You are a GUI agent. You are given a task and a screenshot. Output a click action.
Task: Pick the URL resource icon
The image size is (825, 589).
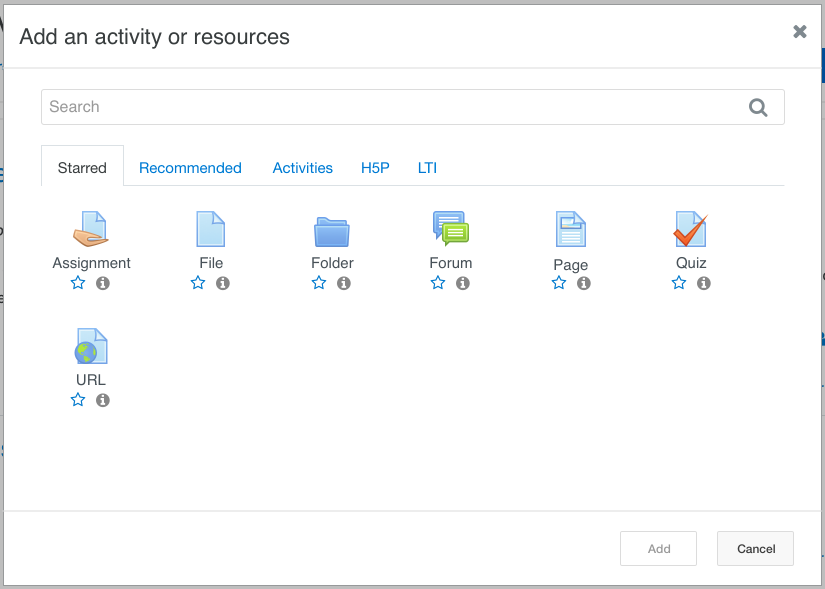coord(91,347)
